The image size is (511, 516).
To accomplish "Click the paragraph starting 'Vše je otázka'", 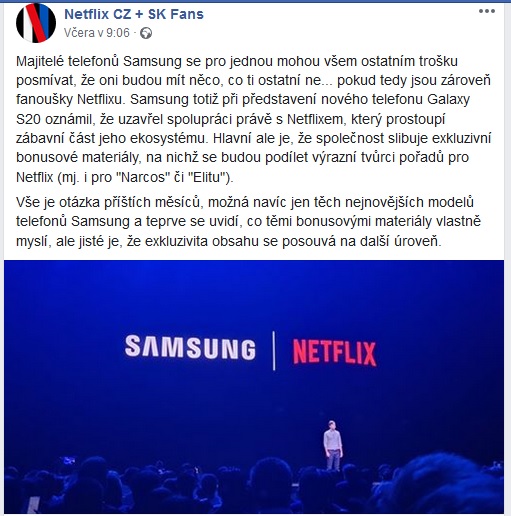I will 249,222.
